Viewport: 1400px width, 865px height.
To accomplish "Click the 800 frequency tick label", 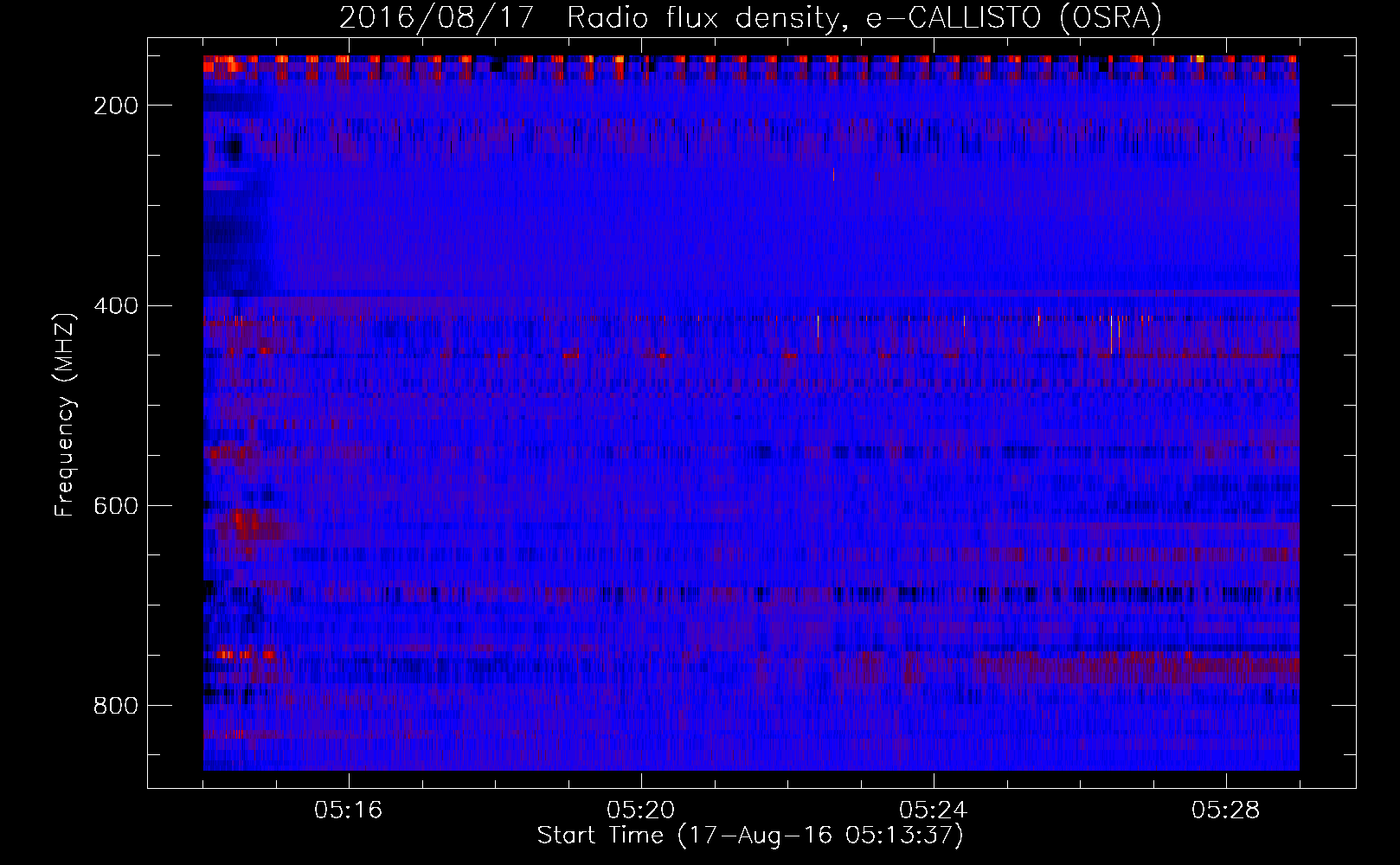I will [x=116, y=706].
